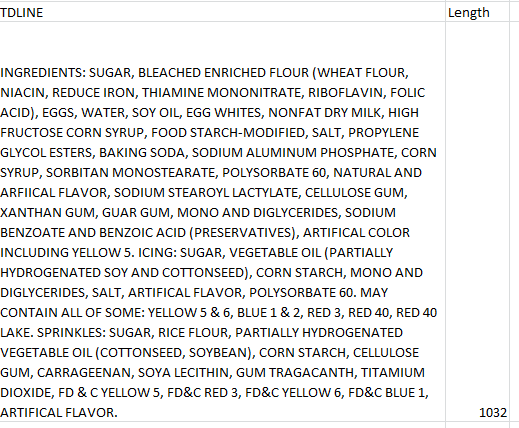Select the TDLINE header cell

pyautogui.click(x=222, y=12)
